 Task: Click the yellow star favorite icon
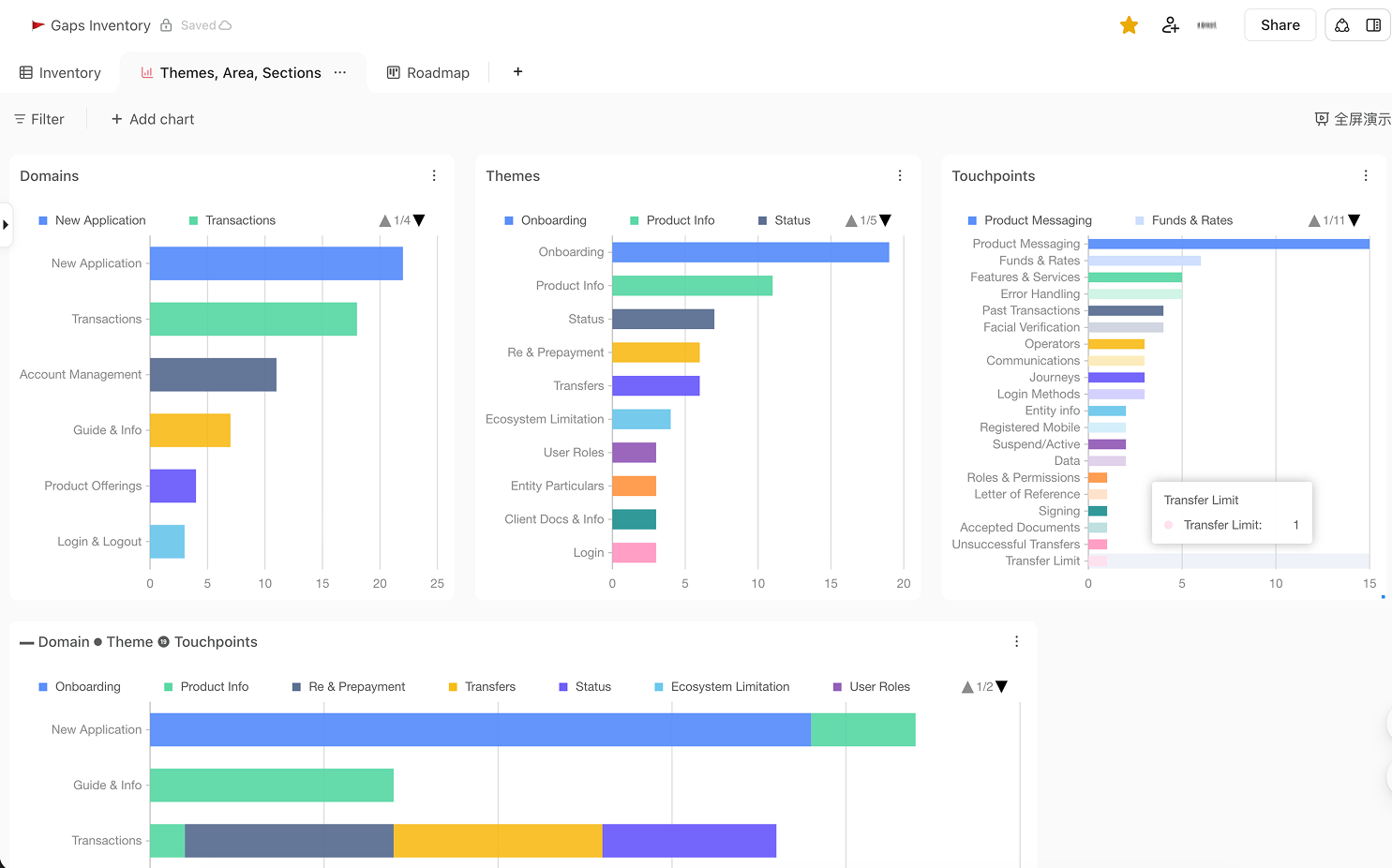coord(1129,25)
